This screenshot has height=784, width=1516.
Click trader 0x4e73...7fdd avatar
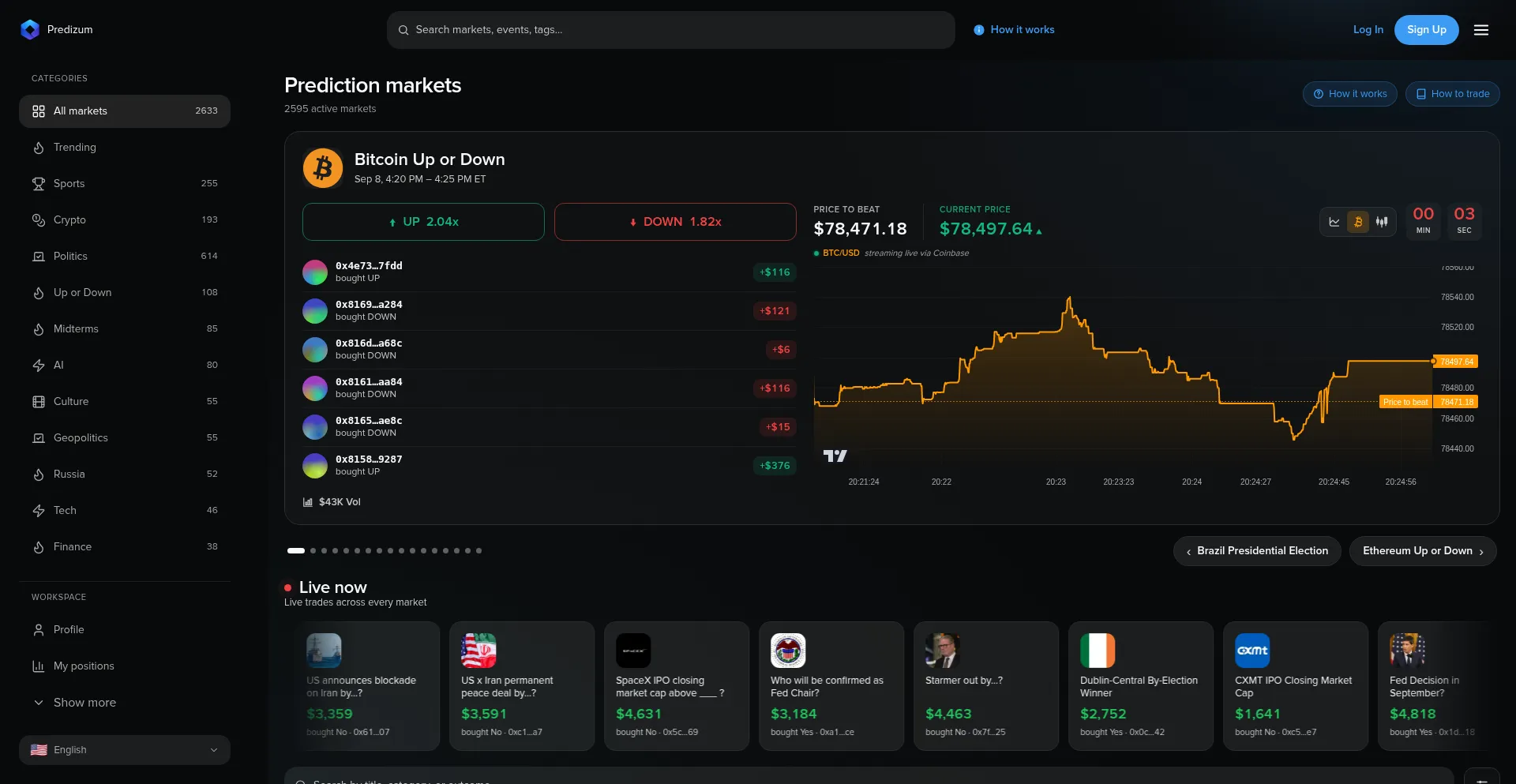[x=315, y=272]
